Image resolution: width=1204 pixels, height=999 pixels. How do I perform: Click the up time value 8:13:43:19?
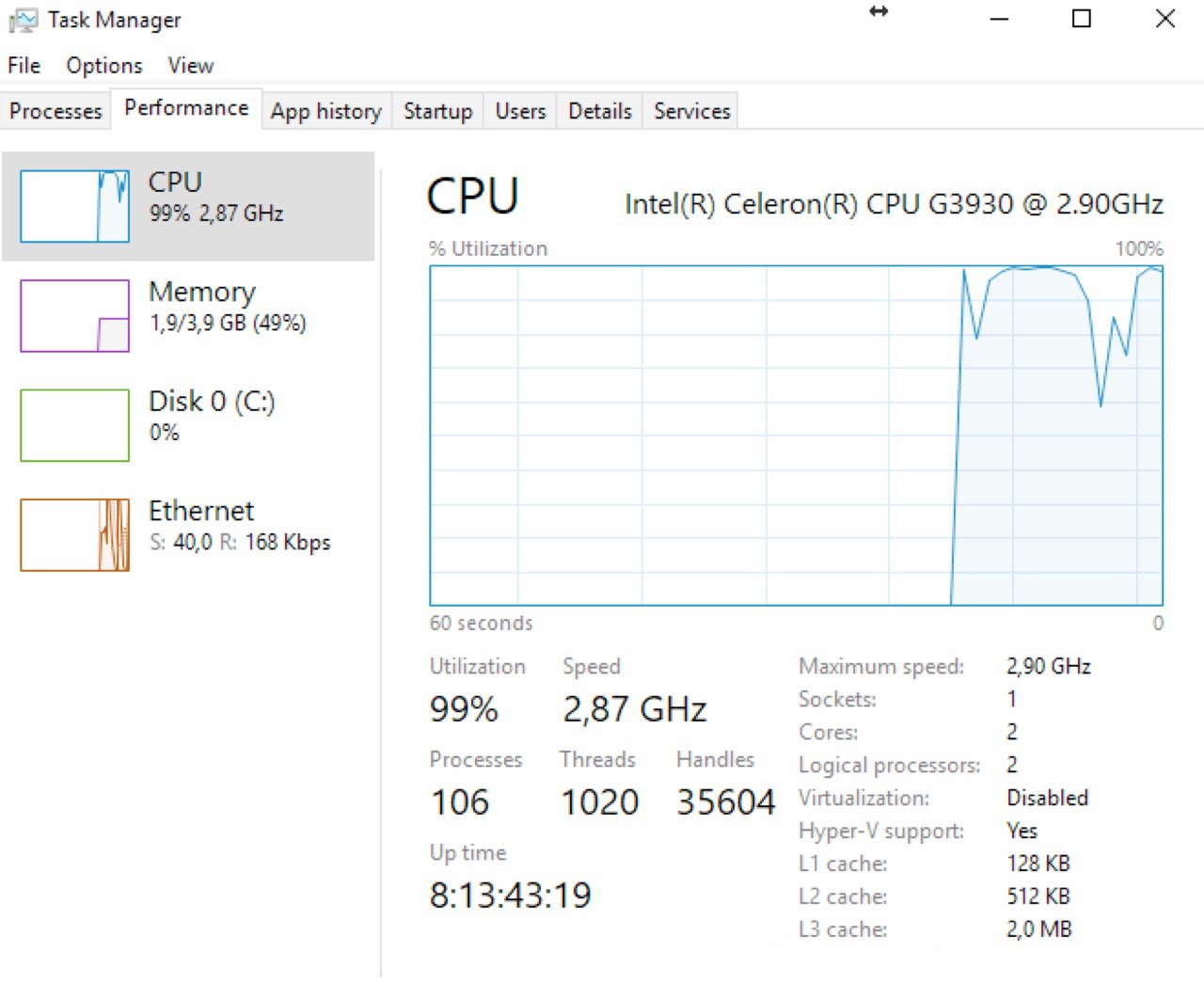[511, 896]
